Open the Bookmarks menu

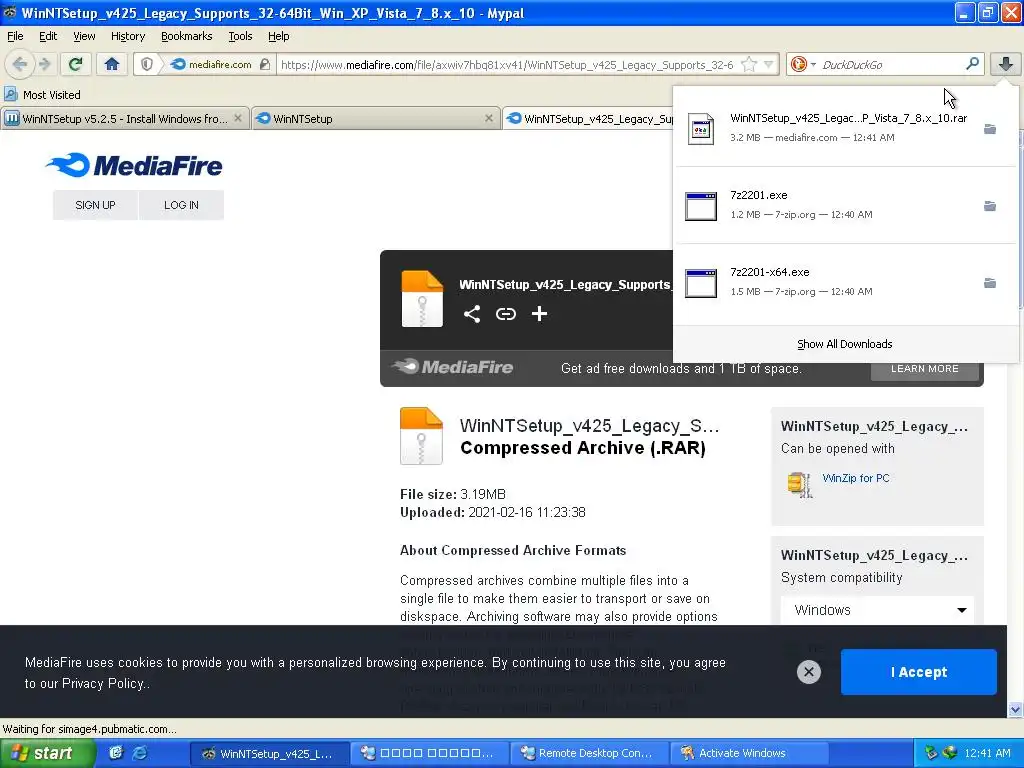pyautogui.click(x=186, y=36)
